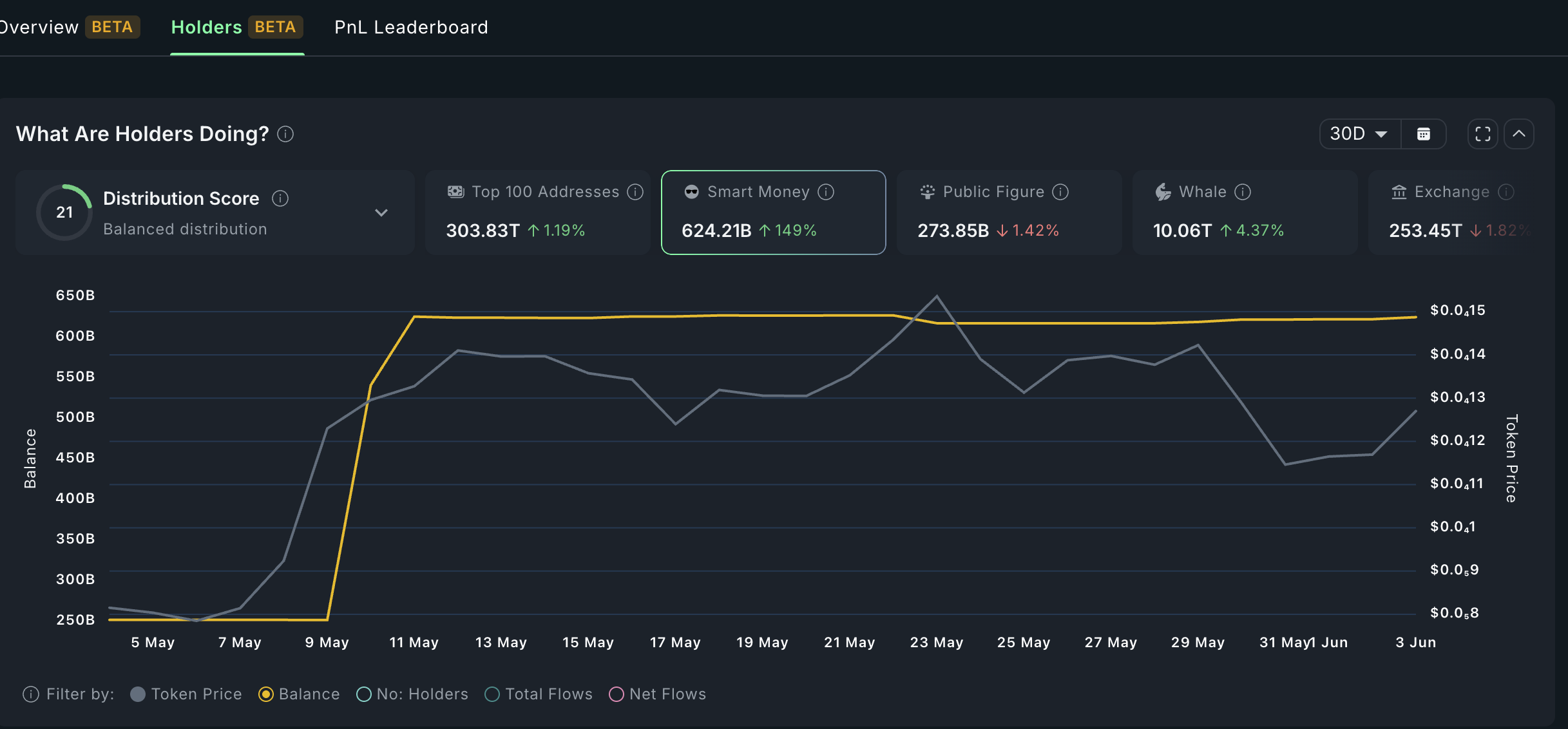1568x729 pixels.
Task: Select the Total Flows filter option
Action: click(x=492, y=694)
